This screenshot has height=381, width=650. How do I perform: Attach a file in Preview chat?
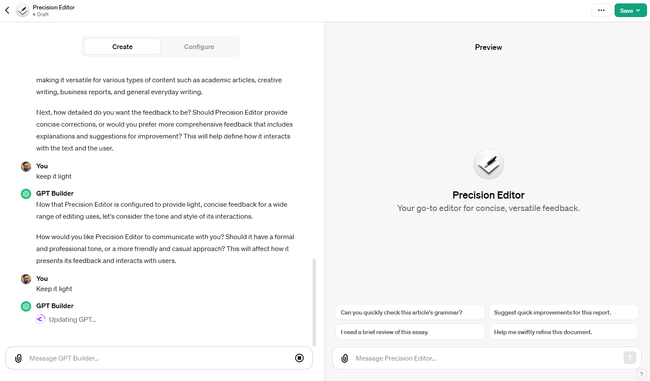tap(344, 358)
